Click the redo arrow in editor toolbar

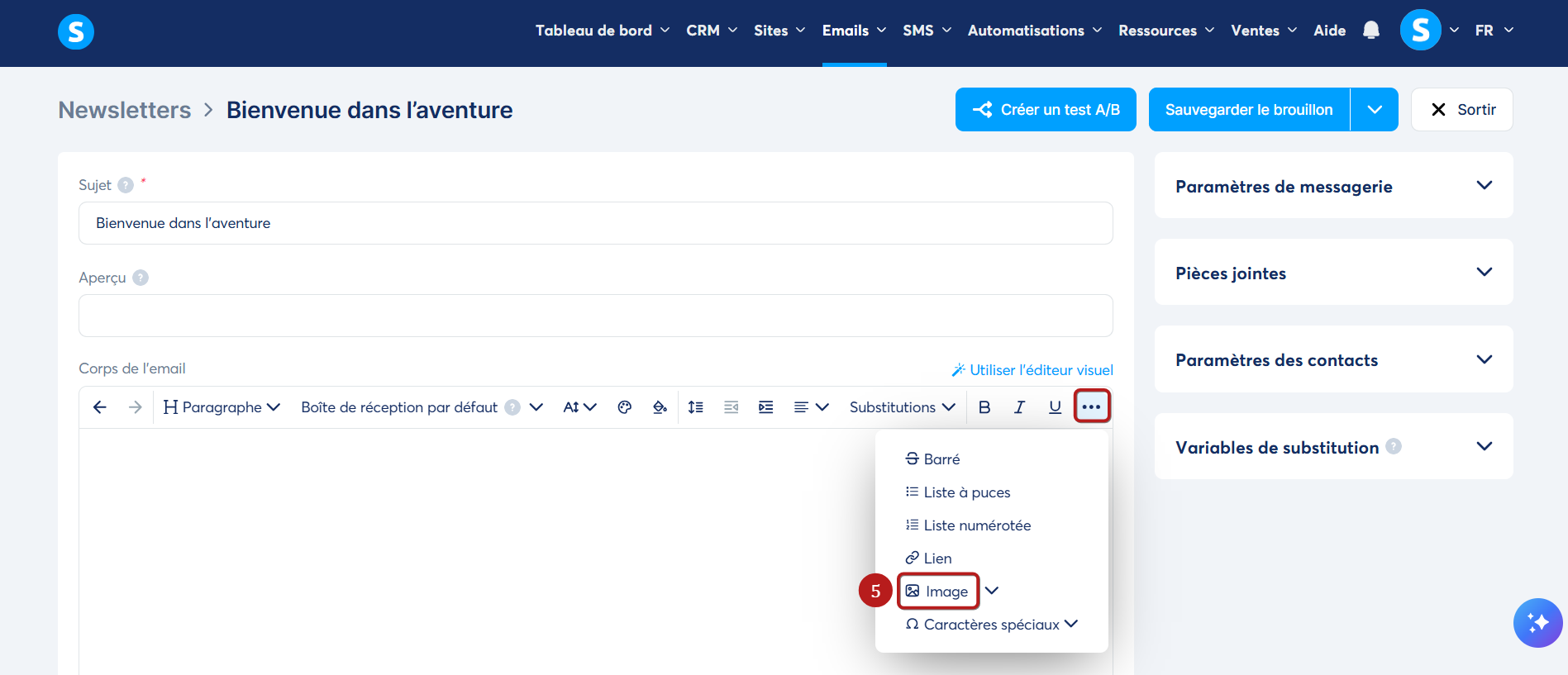[136, 407]
